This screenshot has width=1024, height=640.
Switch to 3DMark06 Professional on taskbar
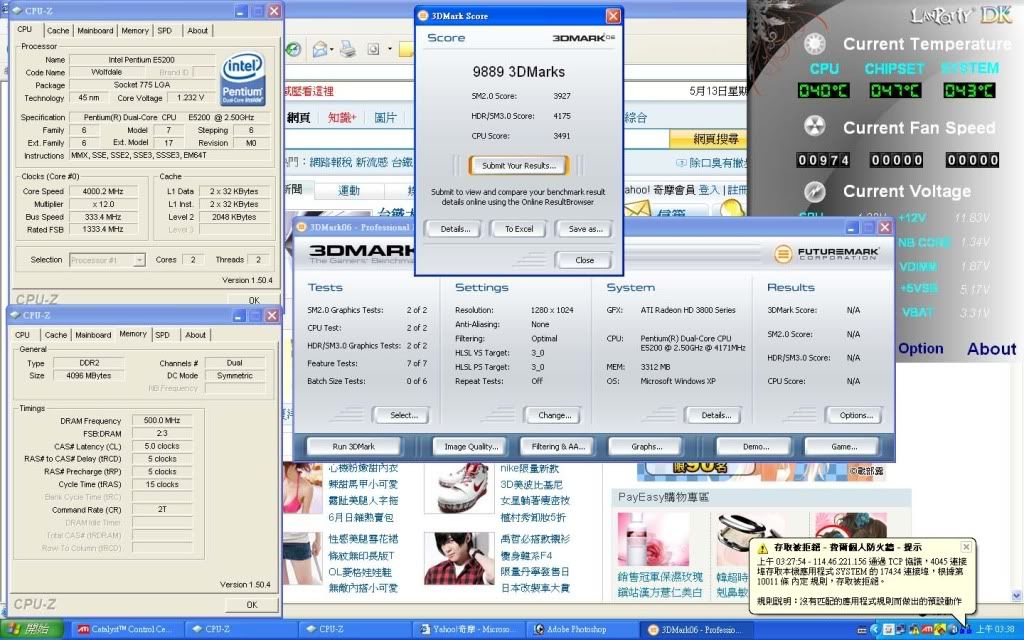point(696,630)
